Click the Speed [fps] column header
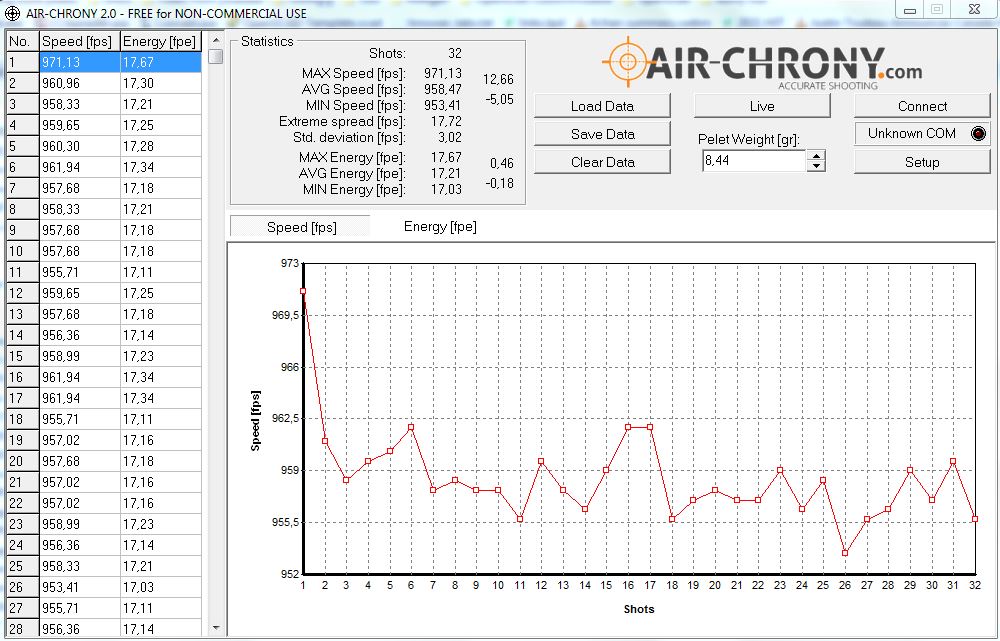This screenshot has width=1000, height=641. coord(80,41)
